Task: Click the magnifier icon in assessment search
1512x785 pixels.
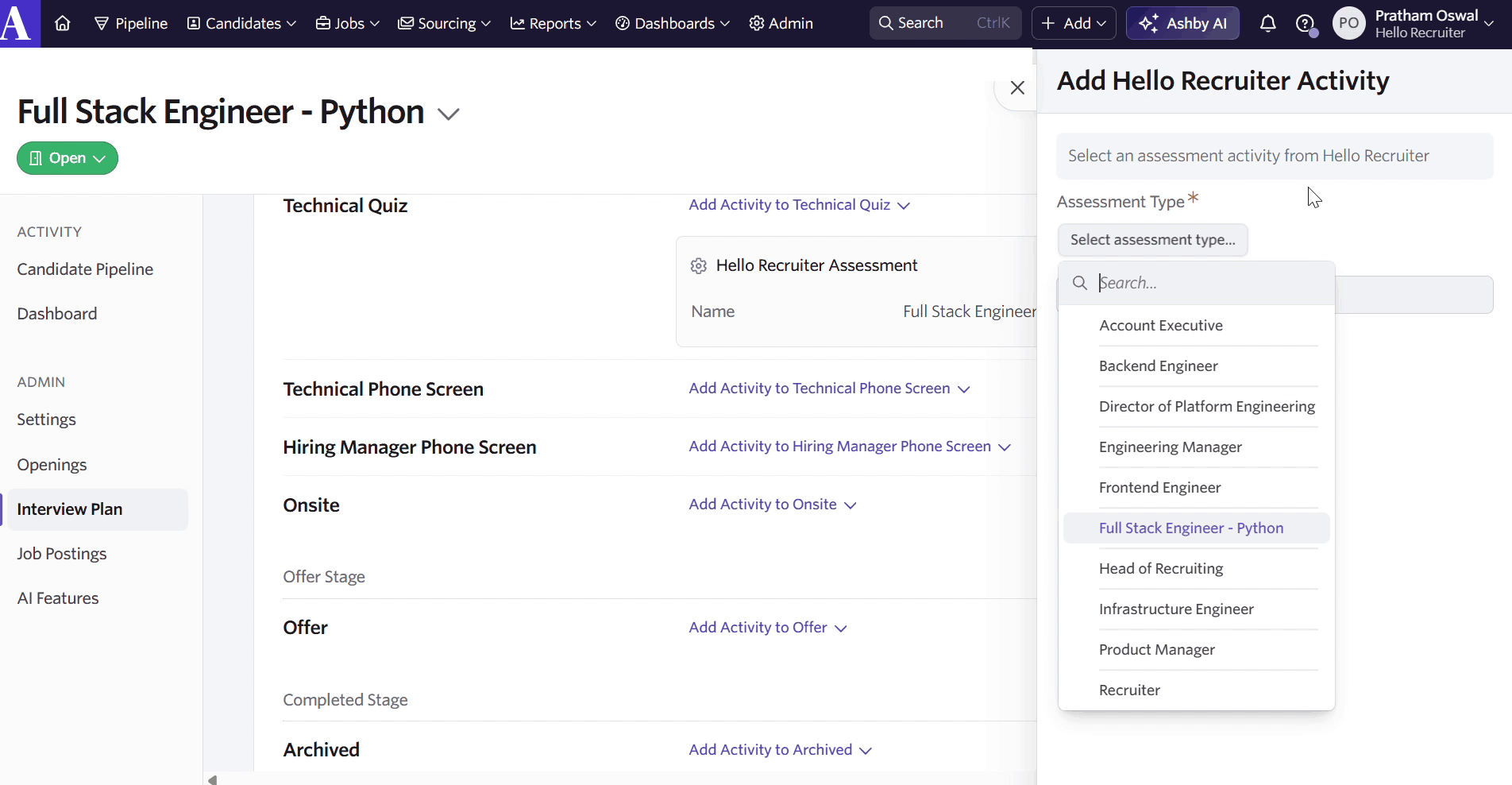Action: point(1080,283)
